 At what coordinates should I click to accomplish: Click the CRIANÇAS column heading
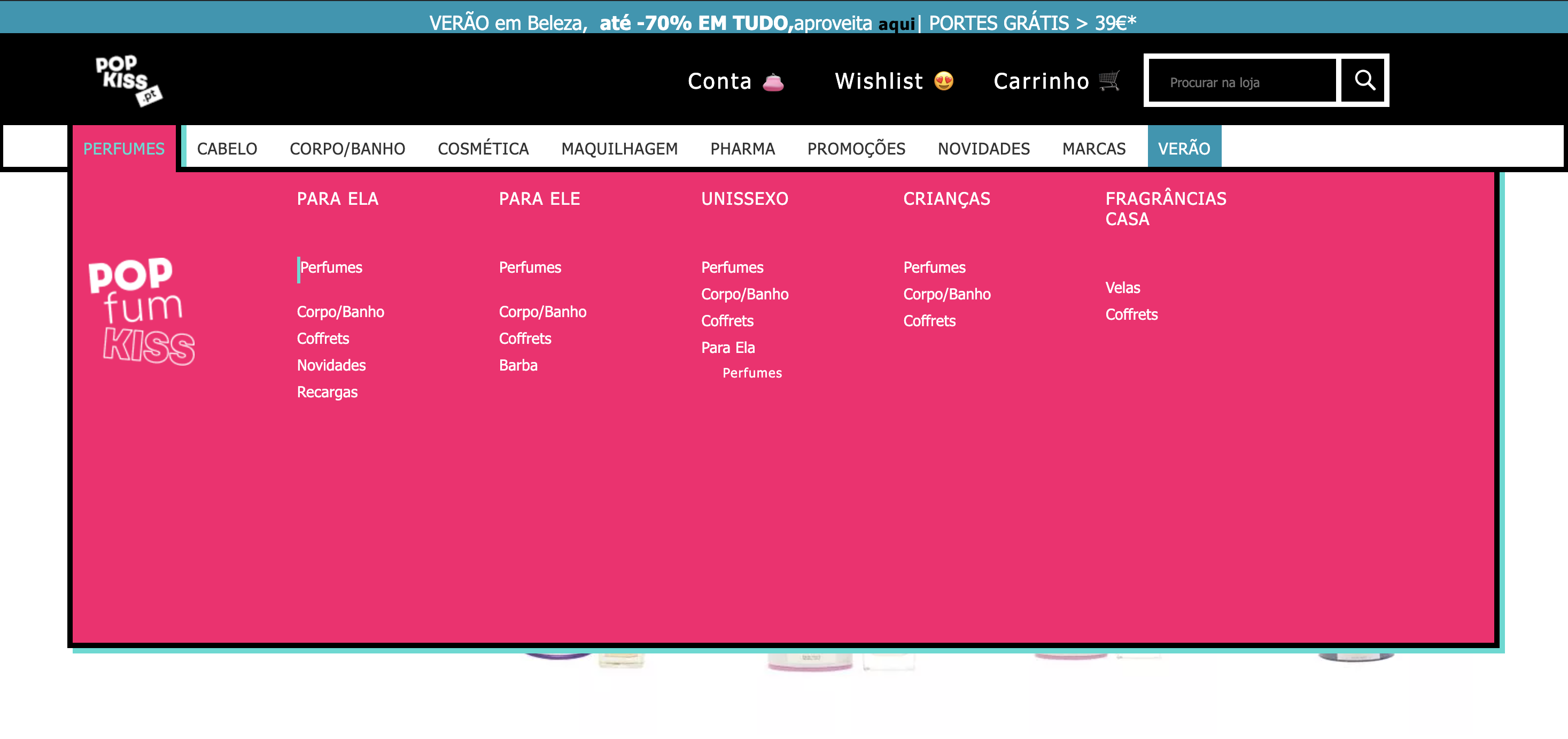[946, 198]
